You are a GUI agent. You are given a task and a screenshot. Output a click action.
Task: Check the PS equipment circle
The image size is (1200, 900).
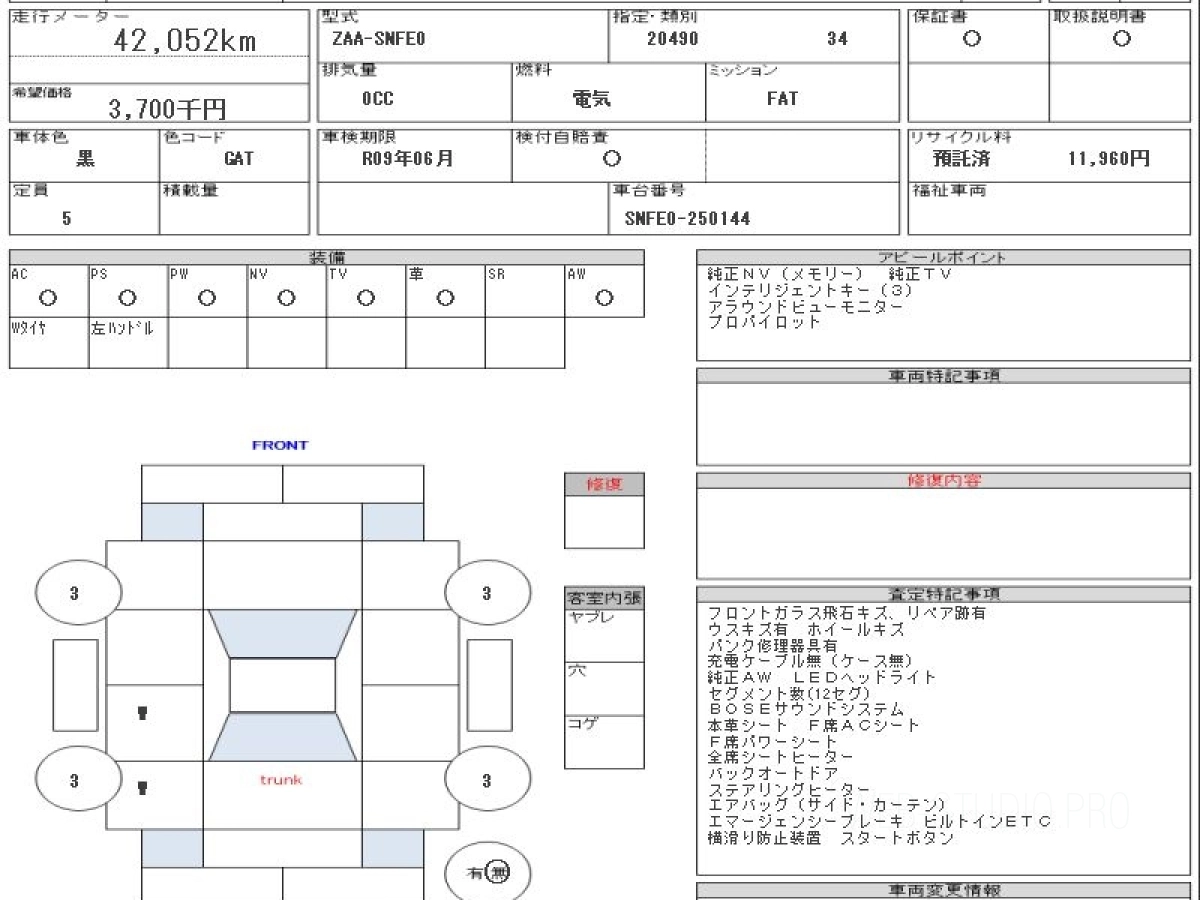[127, 297]
